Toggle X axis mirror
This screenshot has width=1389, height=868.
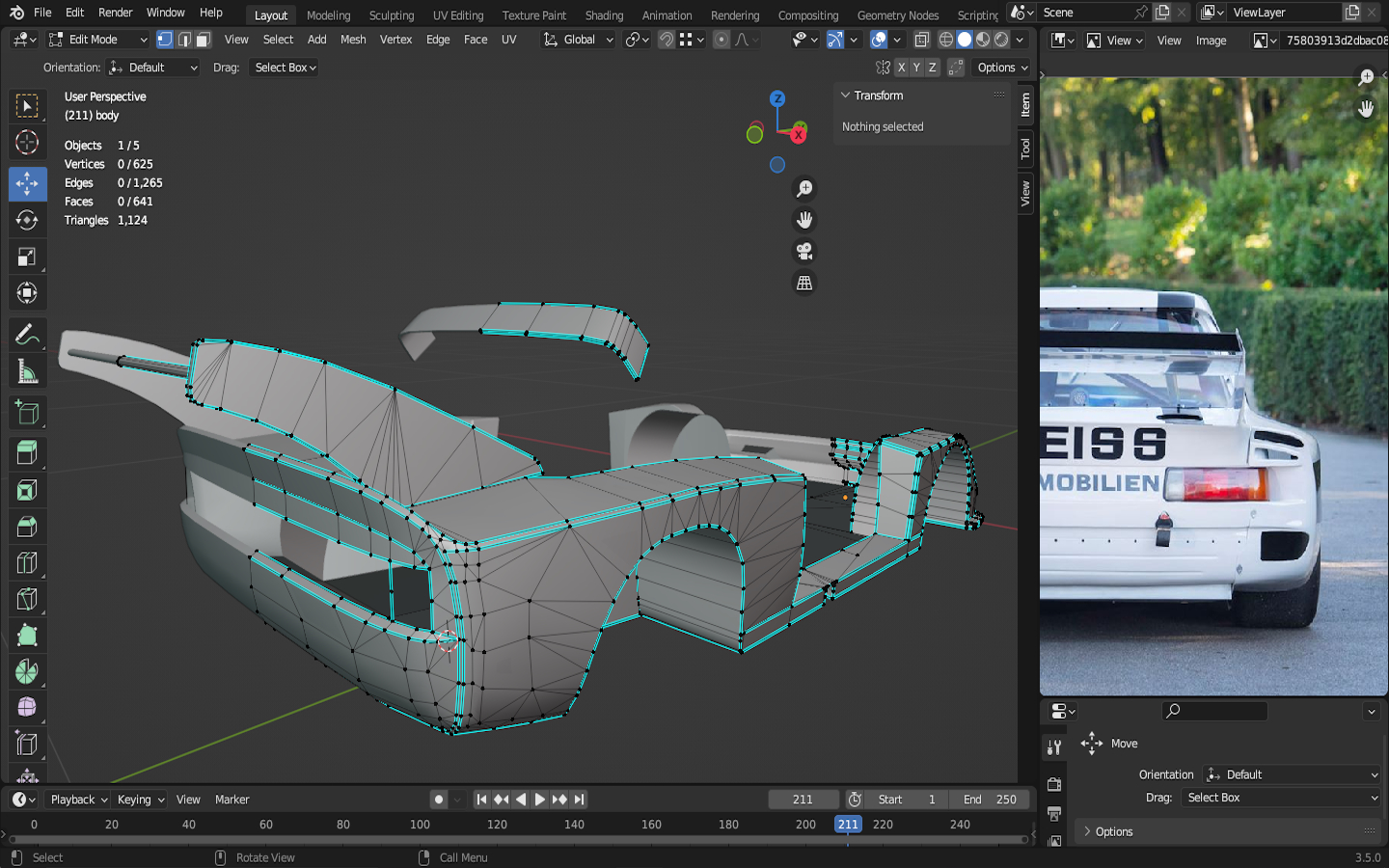click(901, 68)
